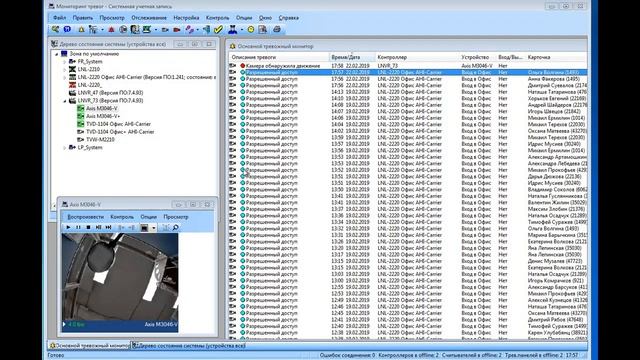Screen dimensions: 640x360
Task: Click the globe map toolbar icon
Action: click(x=123, y=29)
